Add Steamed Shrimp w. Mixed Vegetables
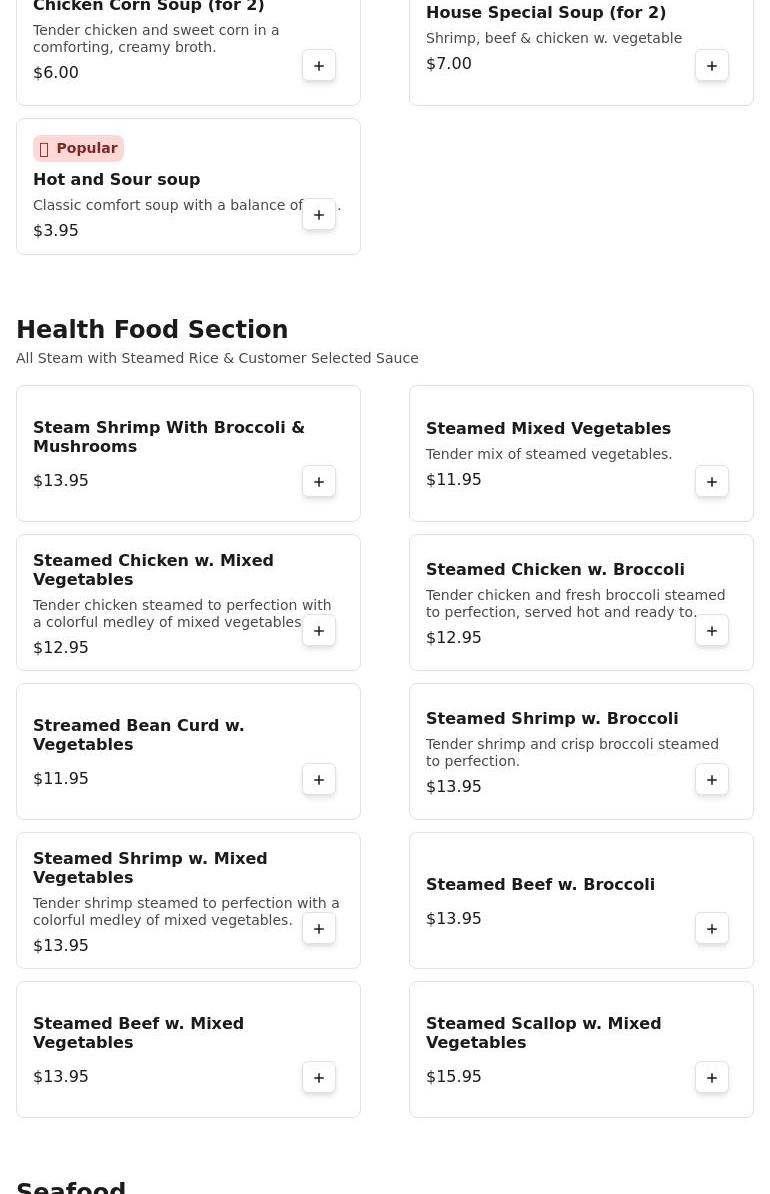 click(x=319, y=929)
